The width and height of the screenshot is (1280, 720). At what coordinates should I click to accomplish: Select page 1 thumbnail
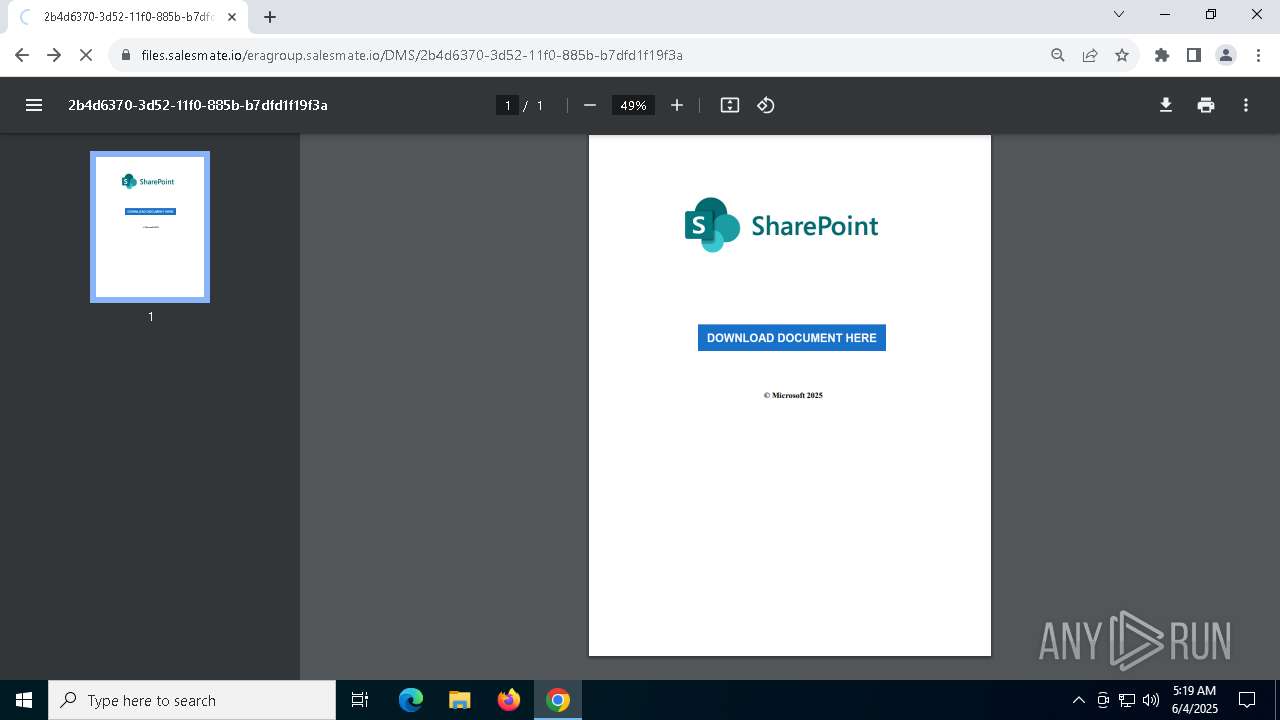[x=150, y=227]
